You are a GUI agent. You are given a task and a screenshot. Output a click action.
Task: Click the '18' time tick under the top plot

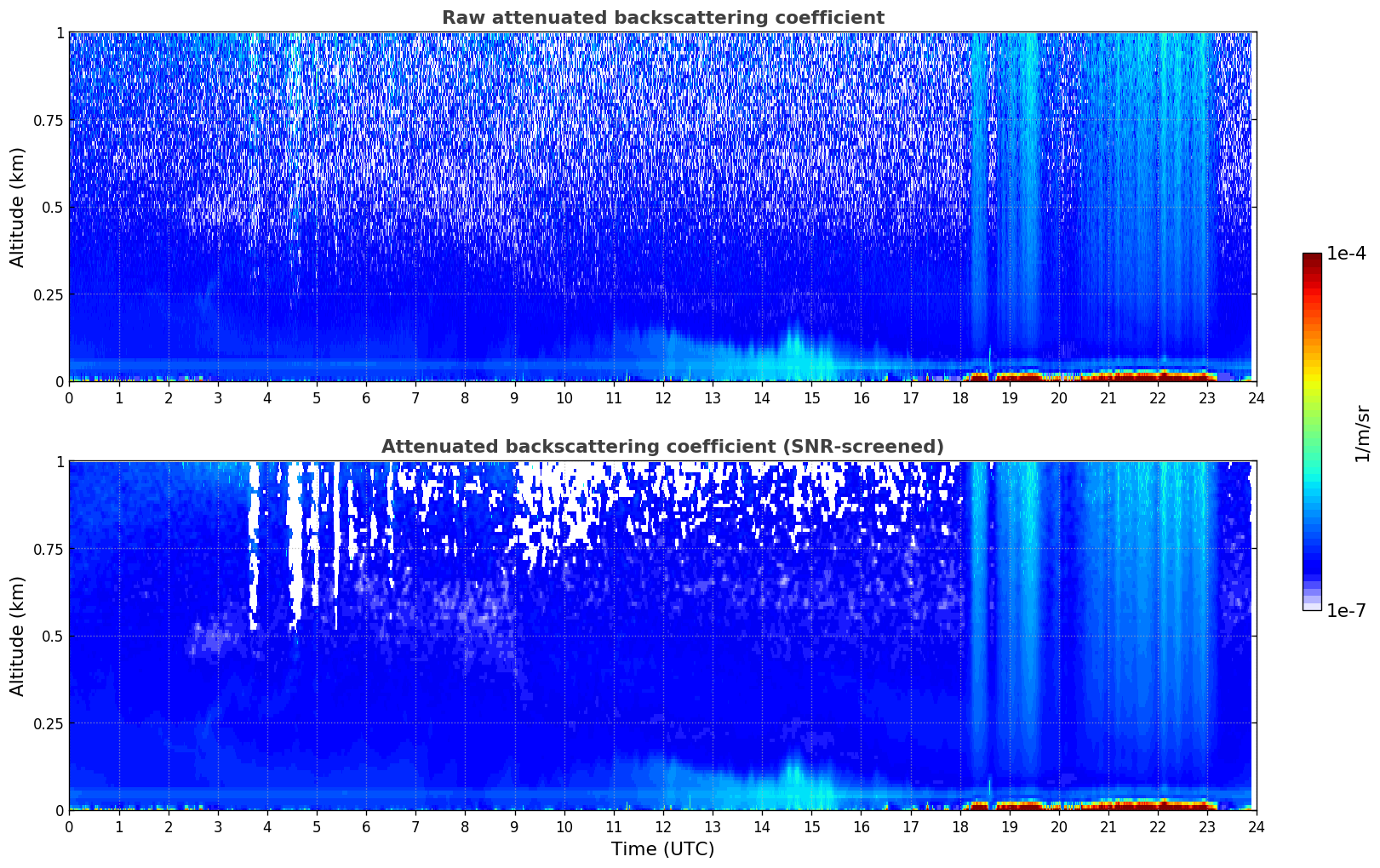click(960, 397)
